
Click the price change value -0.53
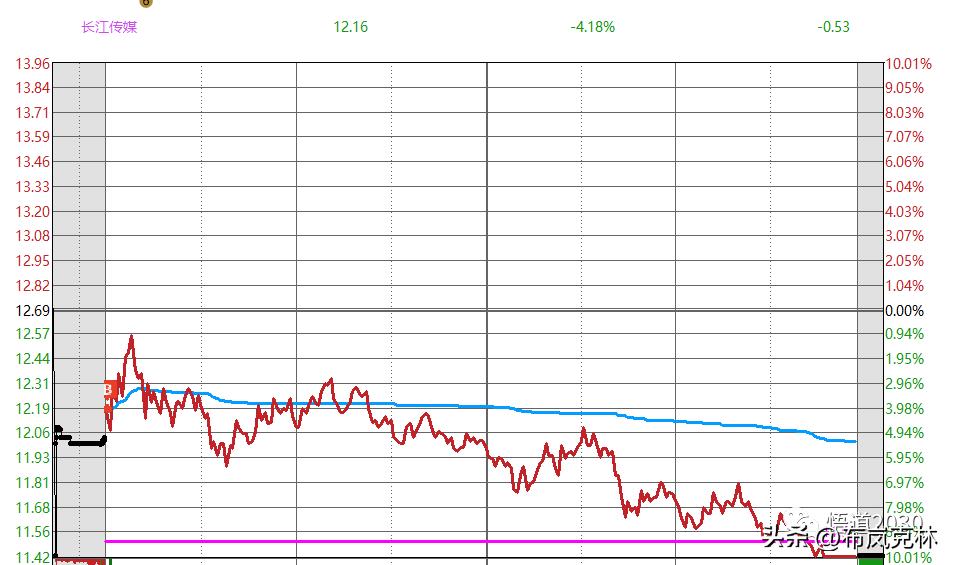pos(834,27)
